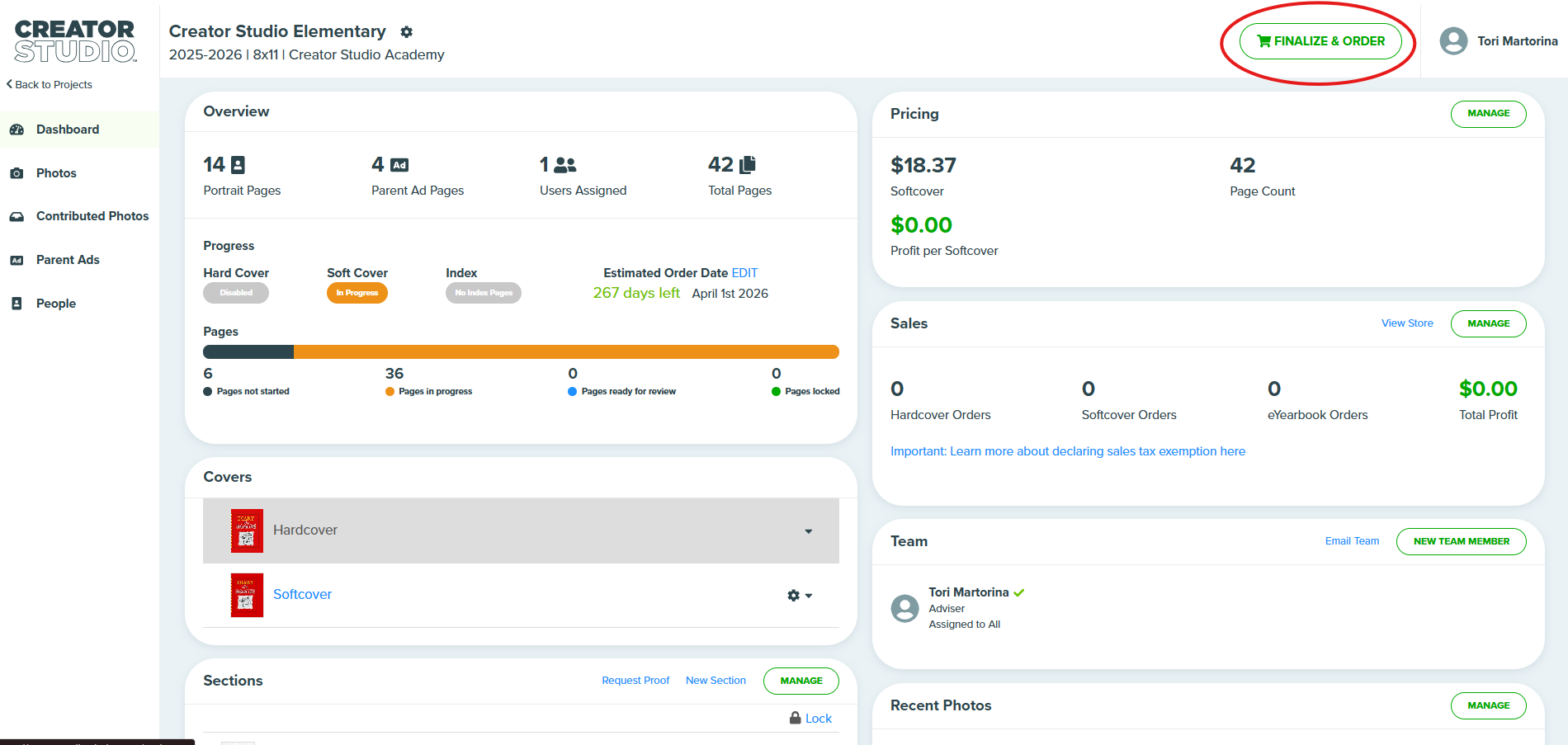Click Request Proof link
This screenshot has height=745, width=1568.
pos(635,681)
